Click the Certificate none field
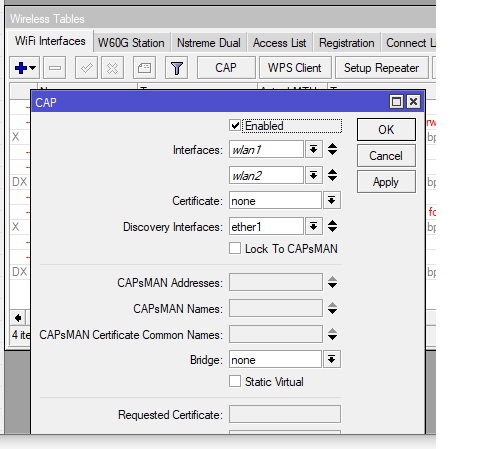The width and height of the screenshot is (504, 449). point(275,200)
